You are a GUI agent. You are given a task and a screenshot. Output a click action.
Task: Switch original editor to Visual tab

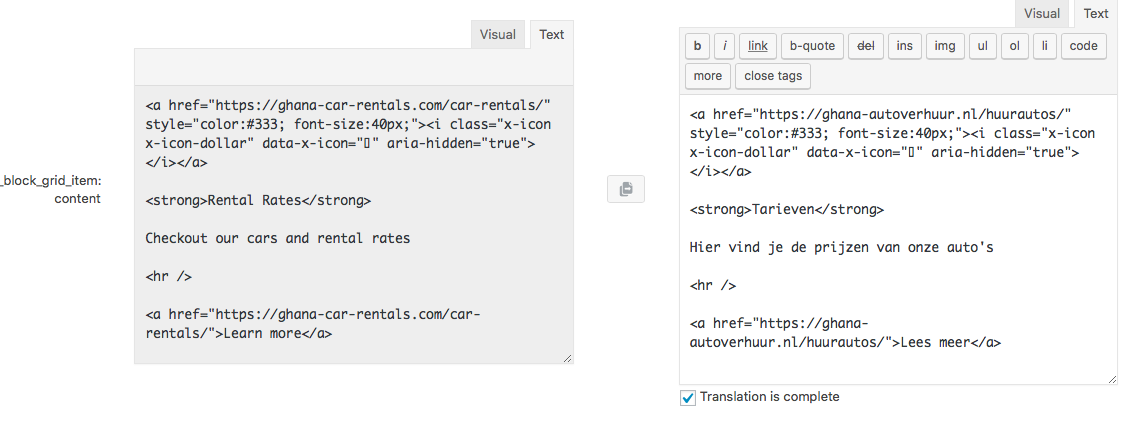(498, 34)
